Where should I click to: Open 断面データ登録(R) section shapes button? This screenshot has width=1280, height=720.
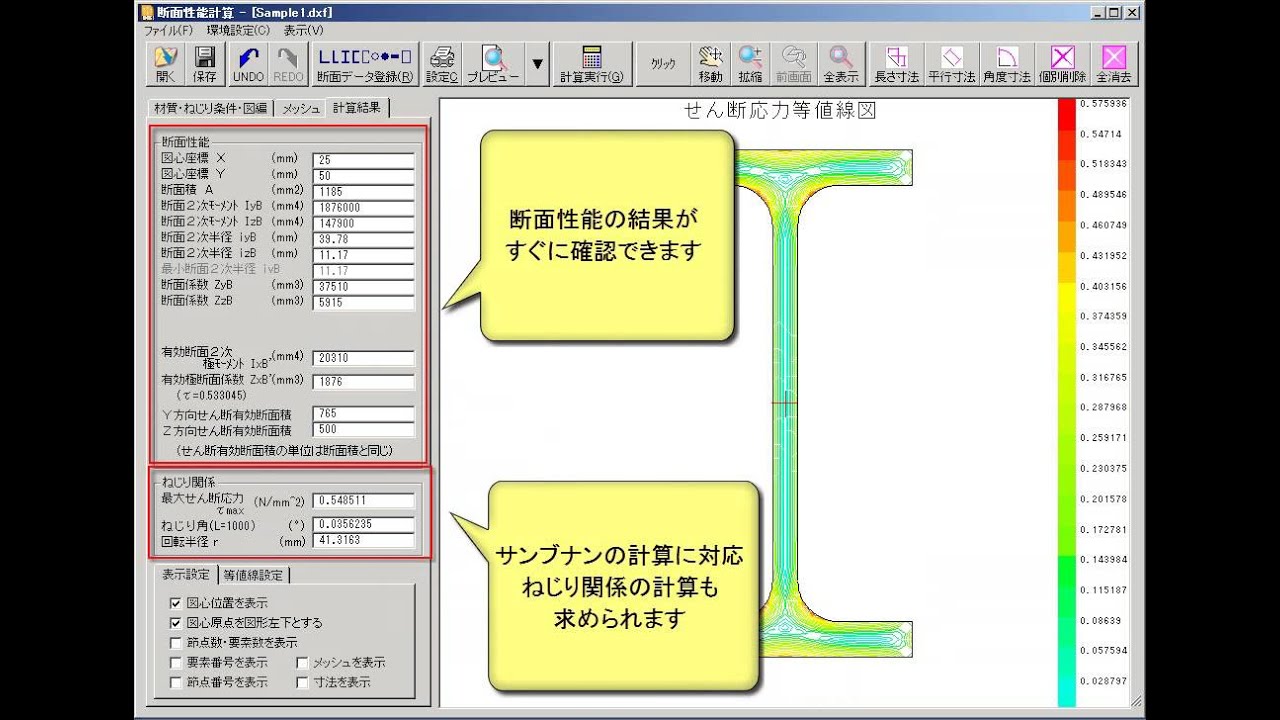(364, 64)
